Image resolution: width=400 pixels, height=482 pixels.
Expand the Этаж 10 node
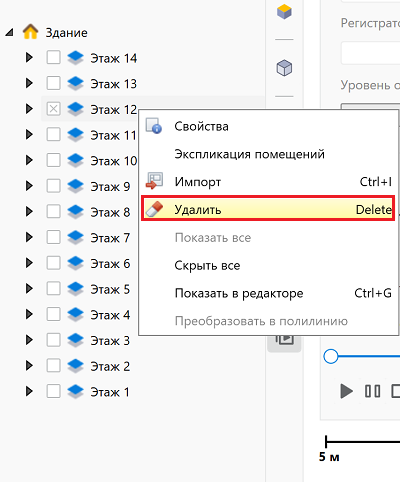click(x=29, y=160)
